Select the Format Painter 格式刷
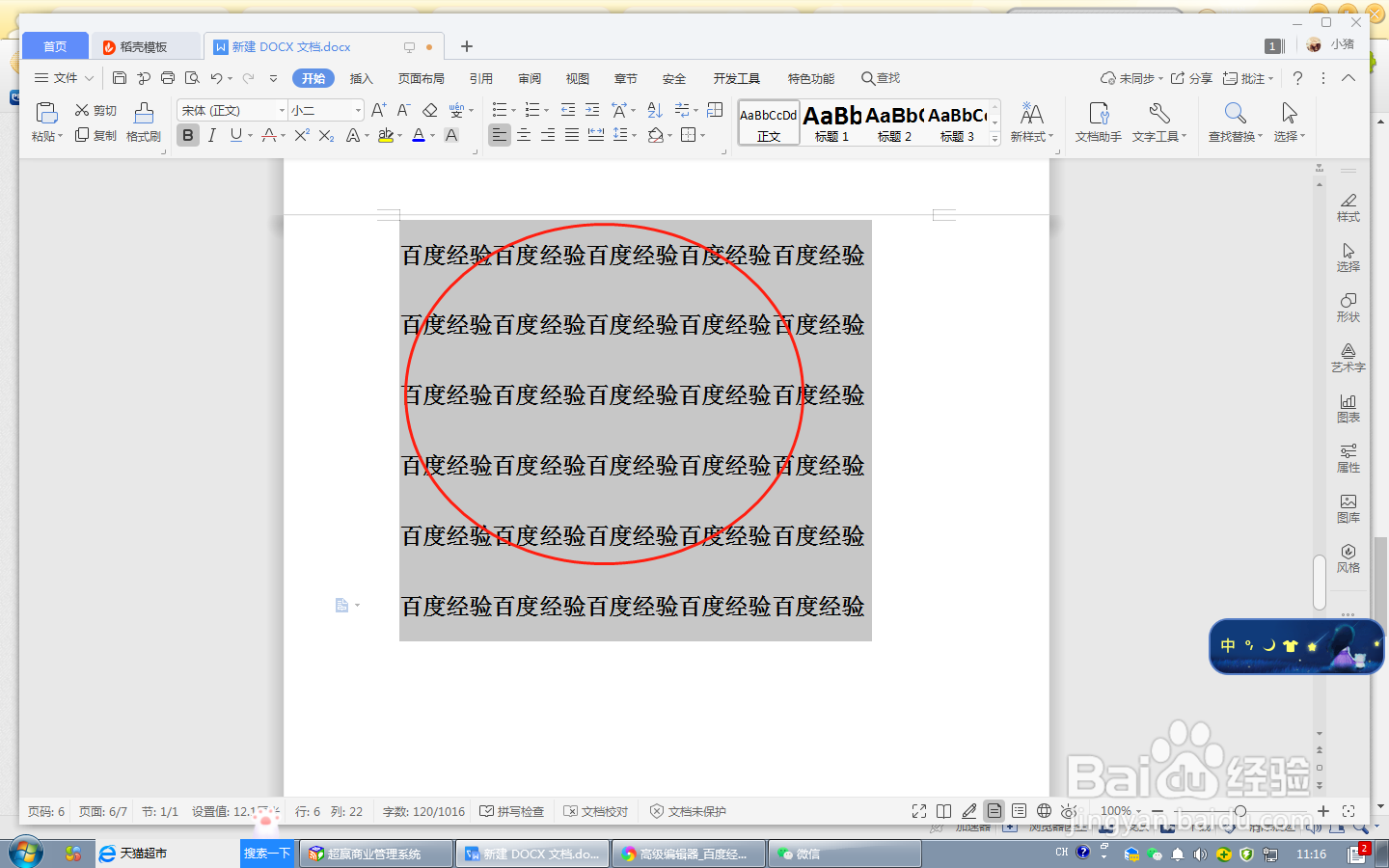The image size is (1389, 868). coord(144,122)
